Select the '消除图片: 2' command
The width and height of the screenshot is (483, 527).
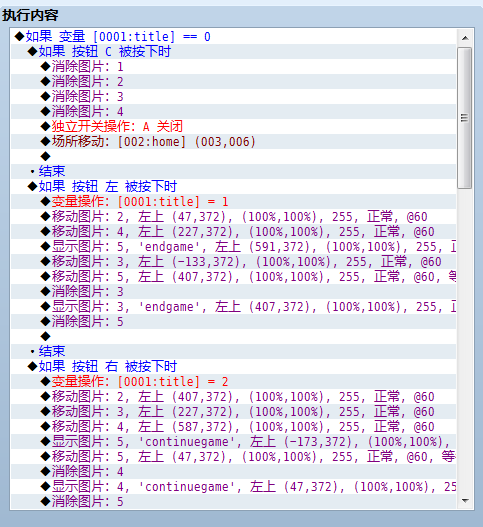click(x=233, y=82)
